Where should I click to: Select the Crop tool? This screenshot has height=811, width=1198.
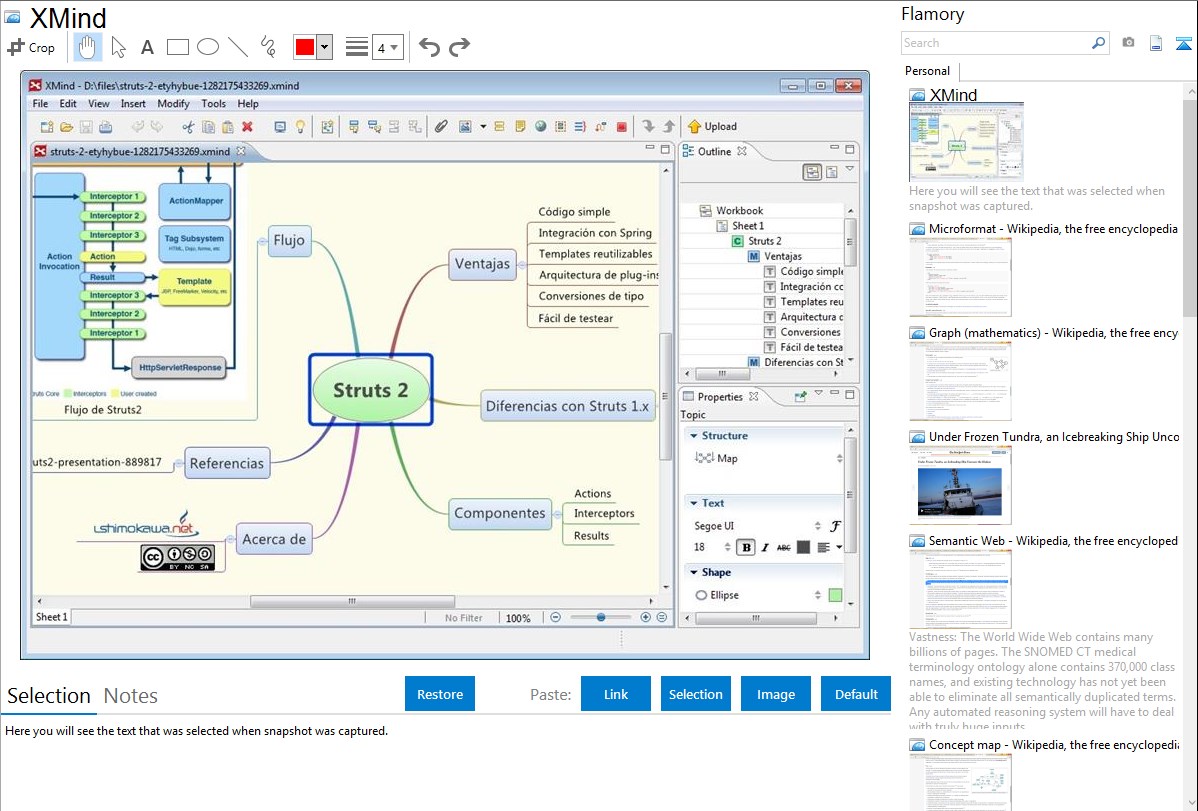click(31, 47)
